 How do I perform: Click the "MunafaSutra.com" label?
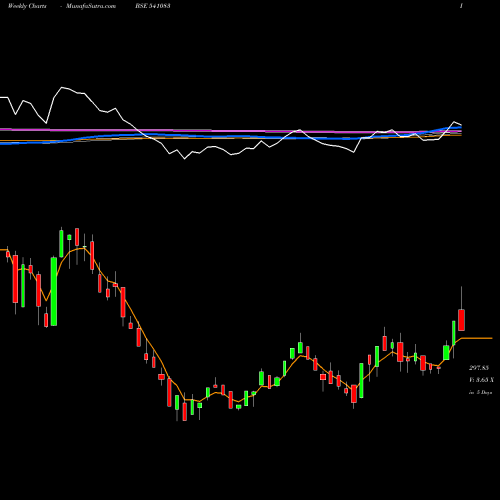pyautogui.click(x=91, y=6)
